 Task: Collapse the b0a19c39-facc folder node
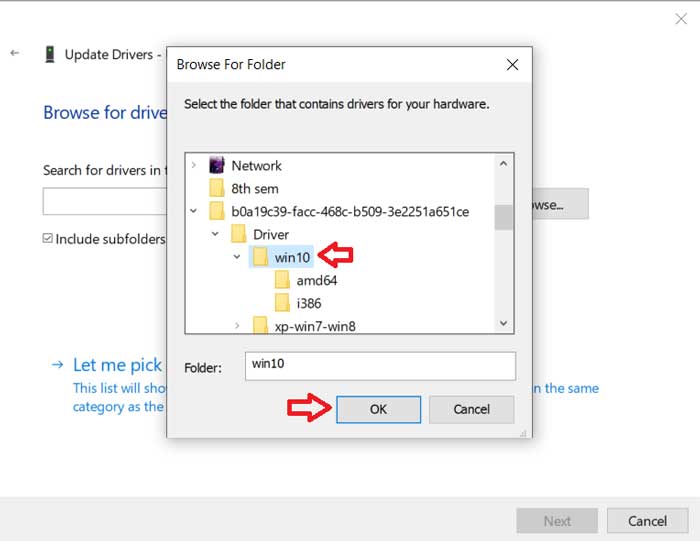(x=193, y=211)
